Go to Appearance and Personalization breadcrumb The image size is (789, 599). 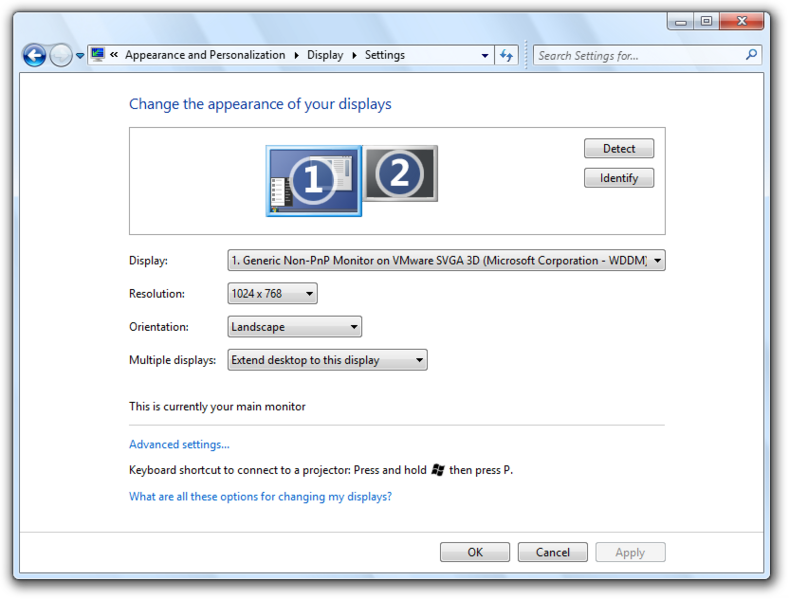point(205,55)
